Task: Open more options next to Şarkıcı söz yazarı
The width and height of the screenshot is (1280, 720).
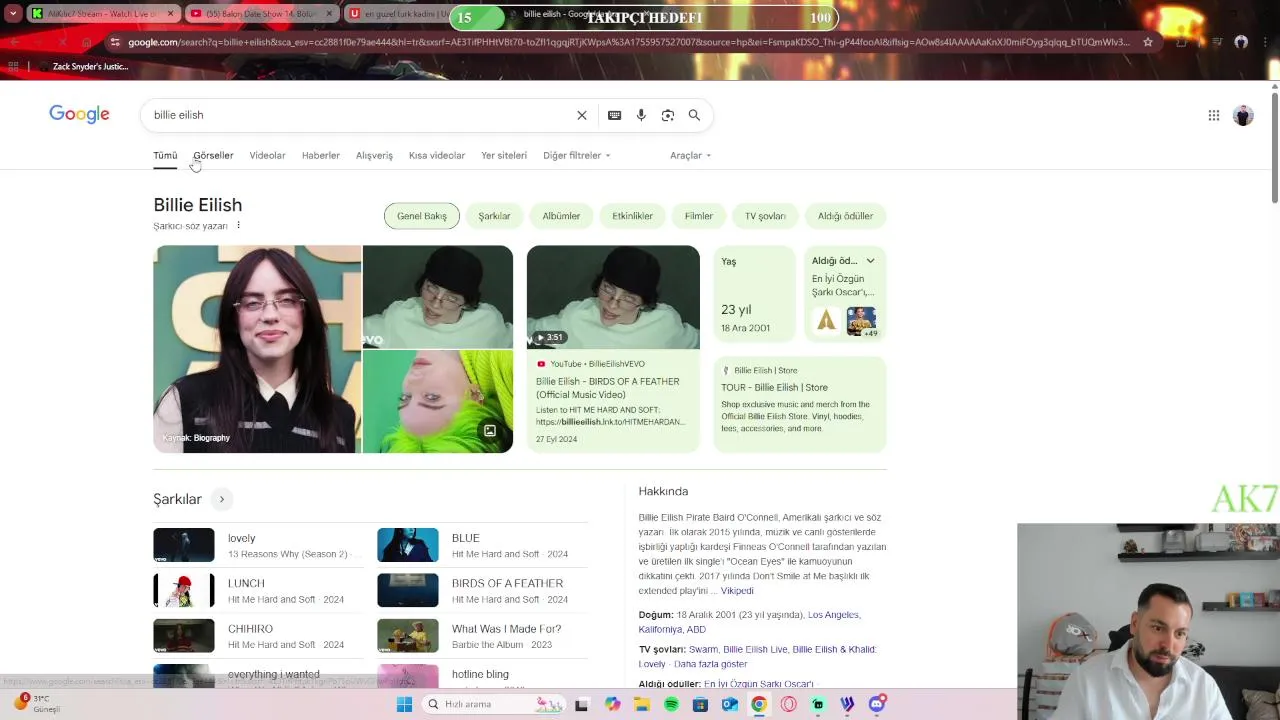Action: click(x=238, y=226)
